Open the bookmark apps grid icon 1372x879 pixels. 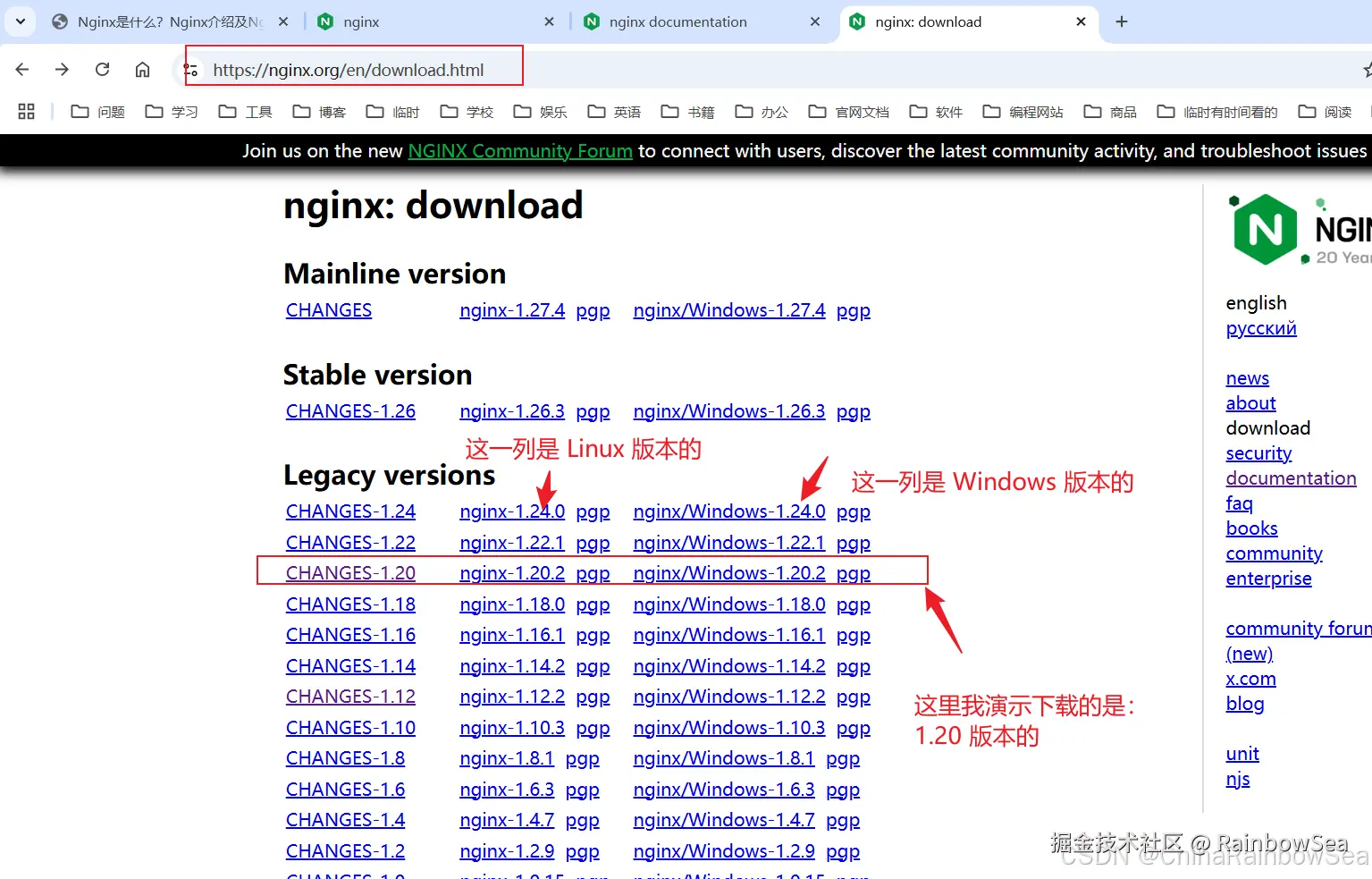(x=26, y=111)
